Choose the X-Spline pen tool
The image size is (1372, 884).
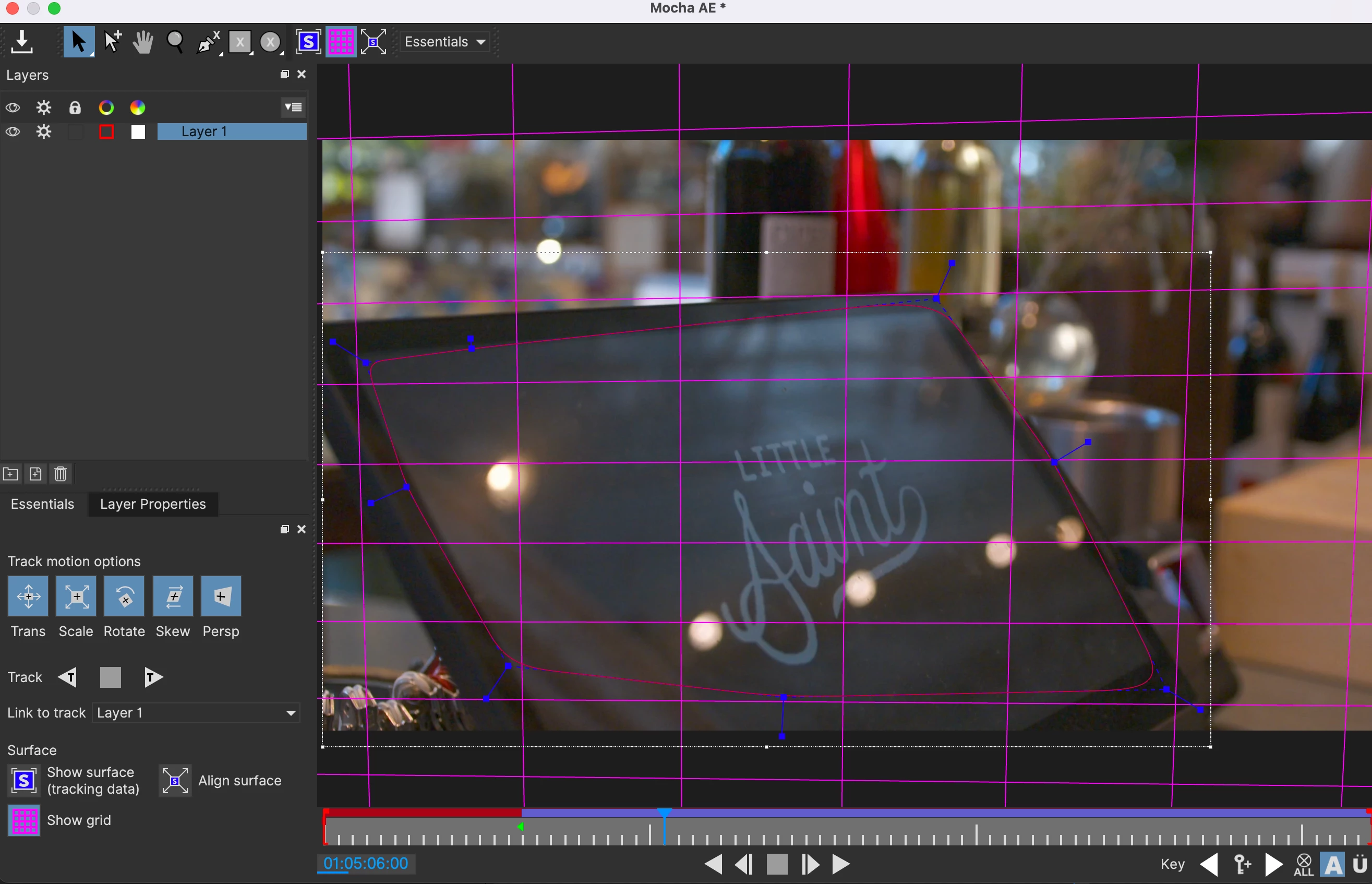point(208,42)
